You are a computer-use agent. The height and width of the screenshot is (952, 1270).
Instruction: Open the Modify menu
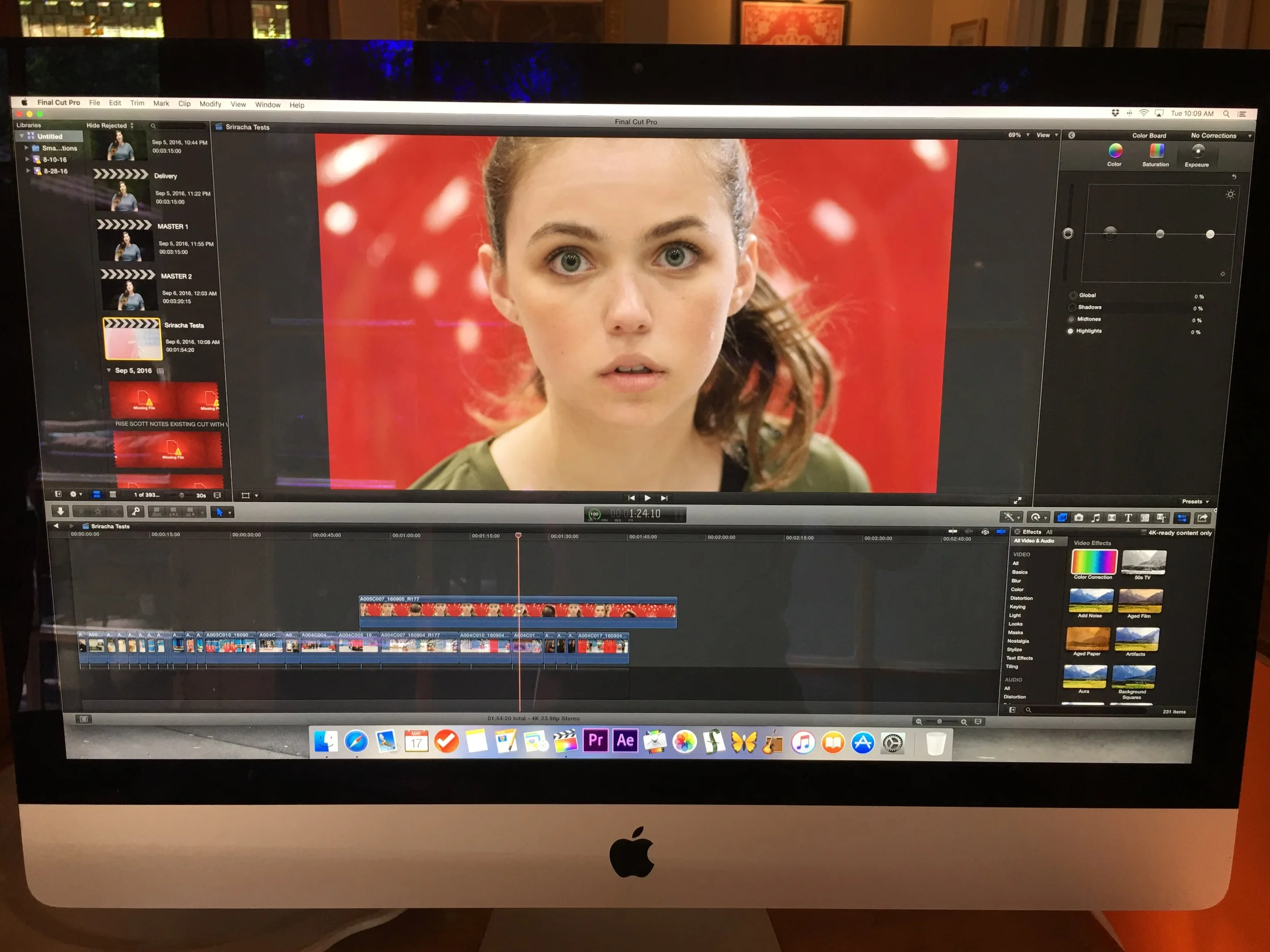pyautogui.click(x=210, y=105)
